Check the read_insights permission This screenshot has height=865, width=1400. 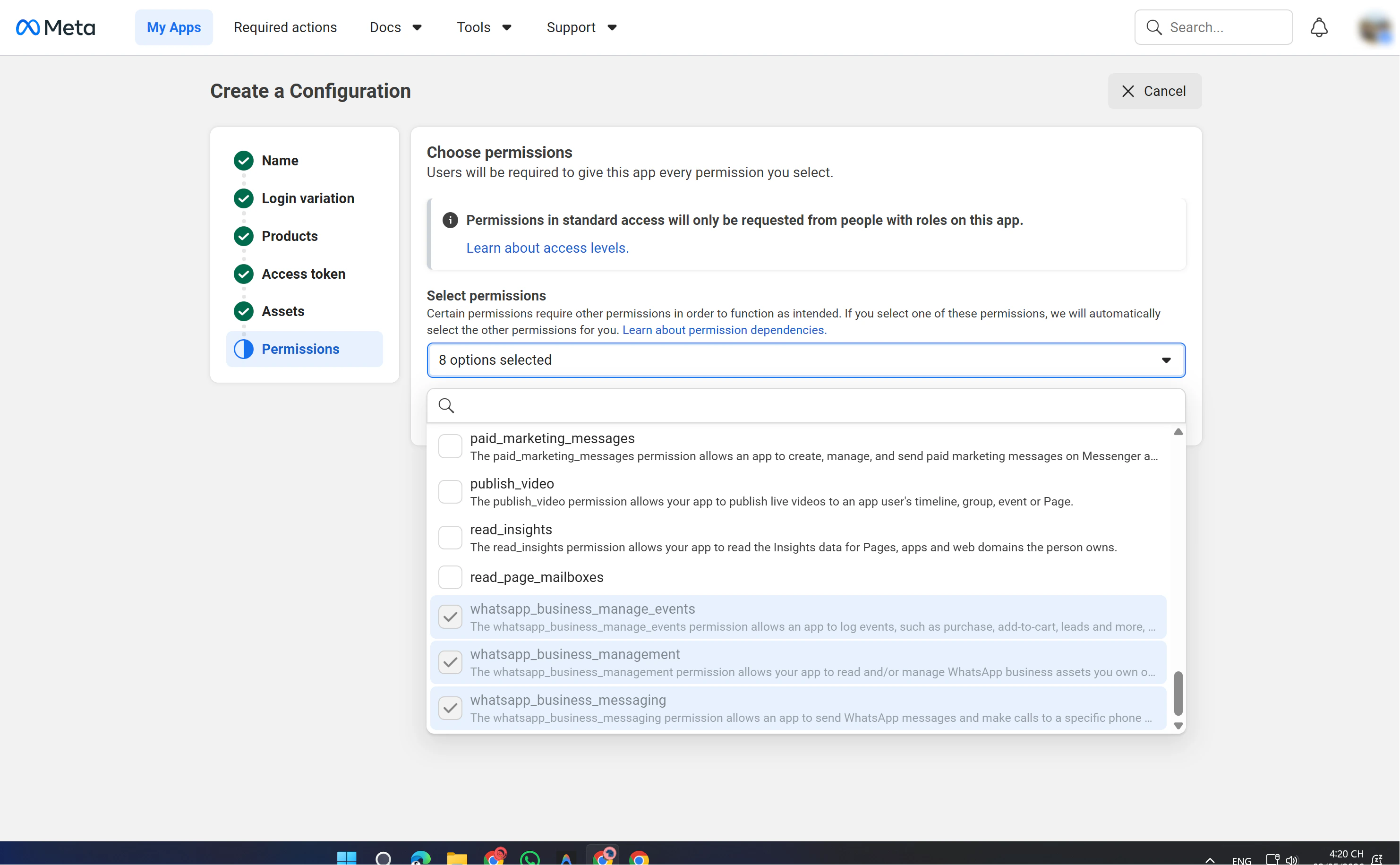[450, 537]
